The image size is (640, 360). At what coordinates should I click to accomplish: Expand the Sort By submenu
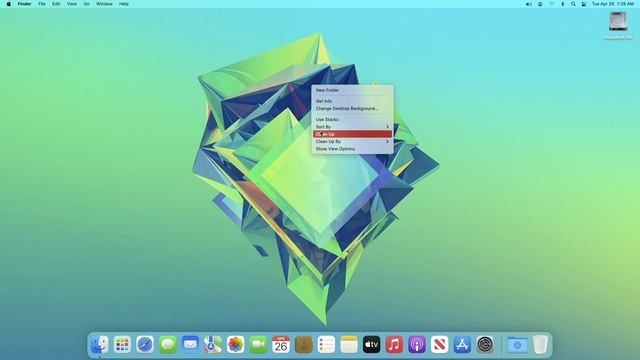[x=352, y=127]
